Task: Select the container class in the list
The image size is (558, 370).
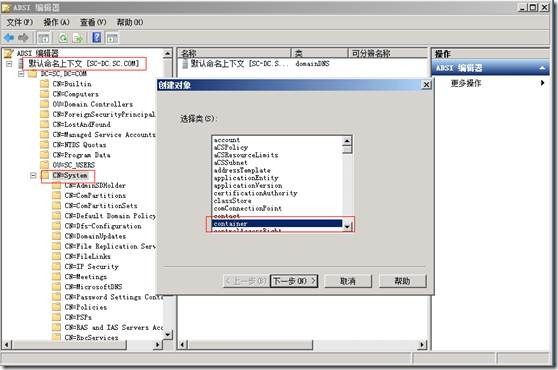Action: (x=277, y=223)
